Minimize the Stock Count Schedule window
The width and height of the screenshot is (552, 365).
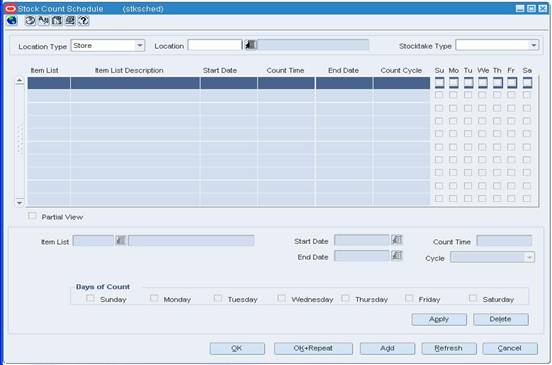(x=520, y=8)
